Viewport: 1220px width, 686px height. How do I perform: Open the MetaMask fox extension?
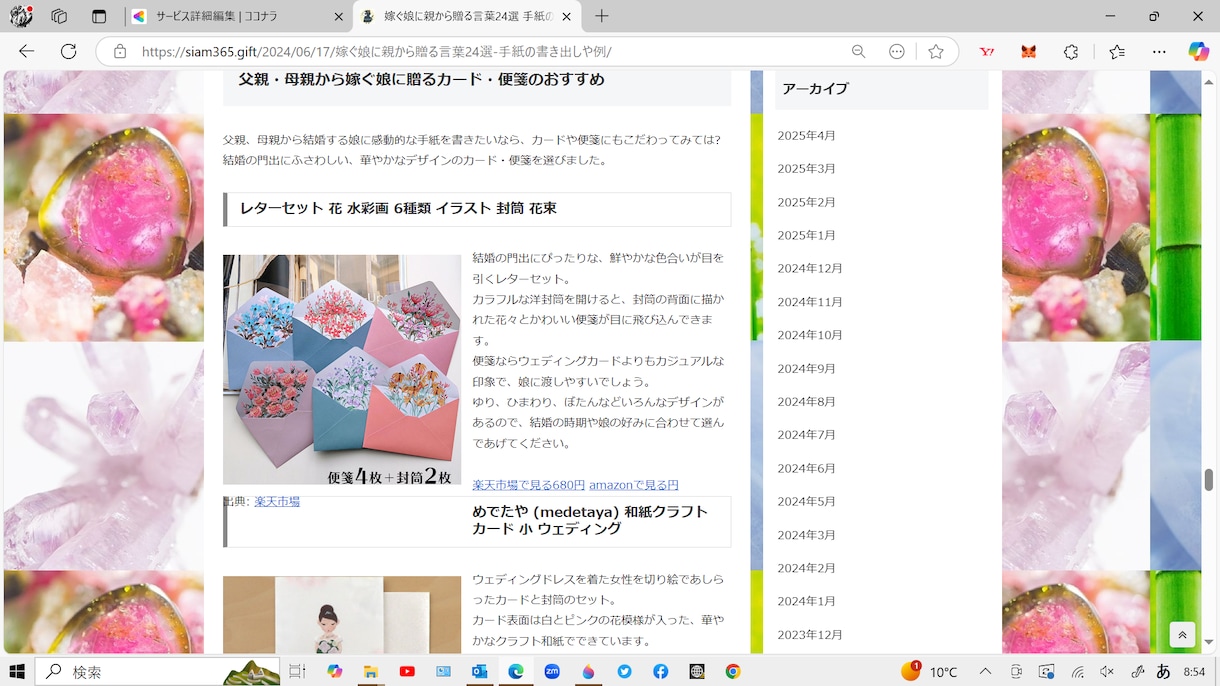coord(1028,51)
